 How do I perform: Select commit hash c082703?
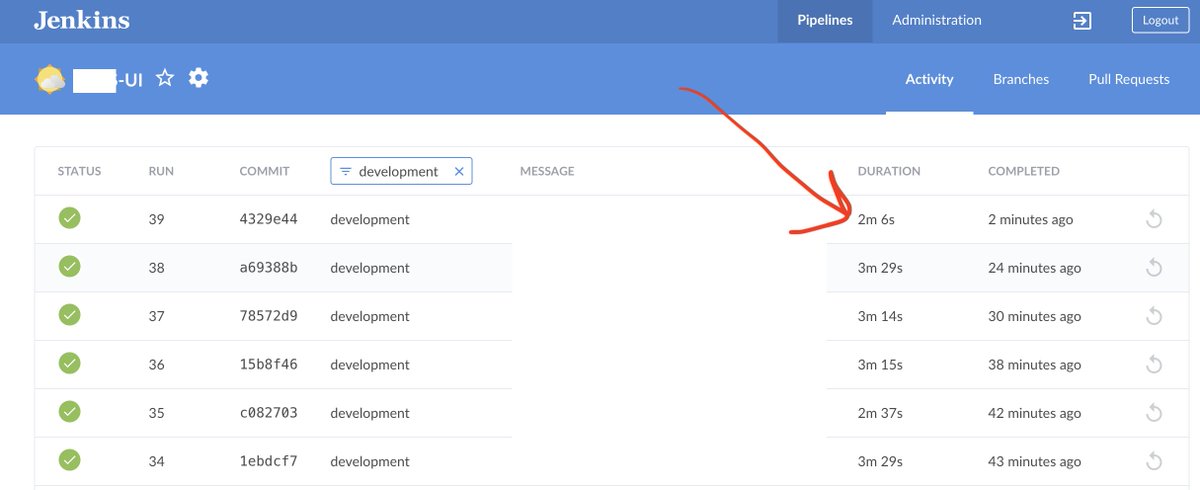pyautogui.click(x=268, y=413)
